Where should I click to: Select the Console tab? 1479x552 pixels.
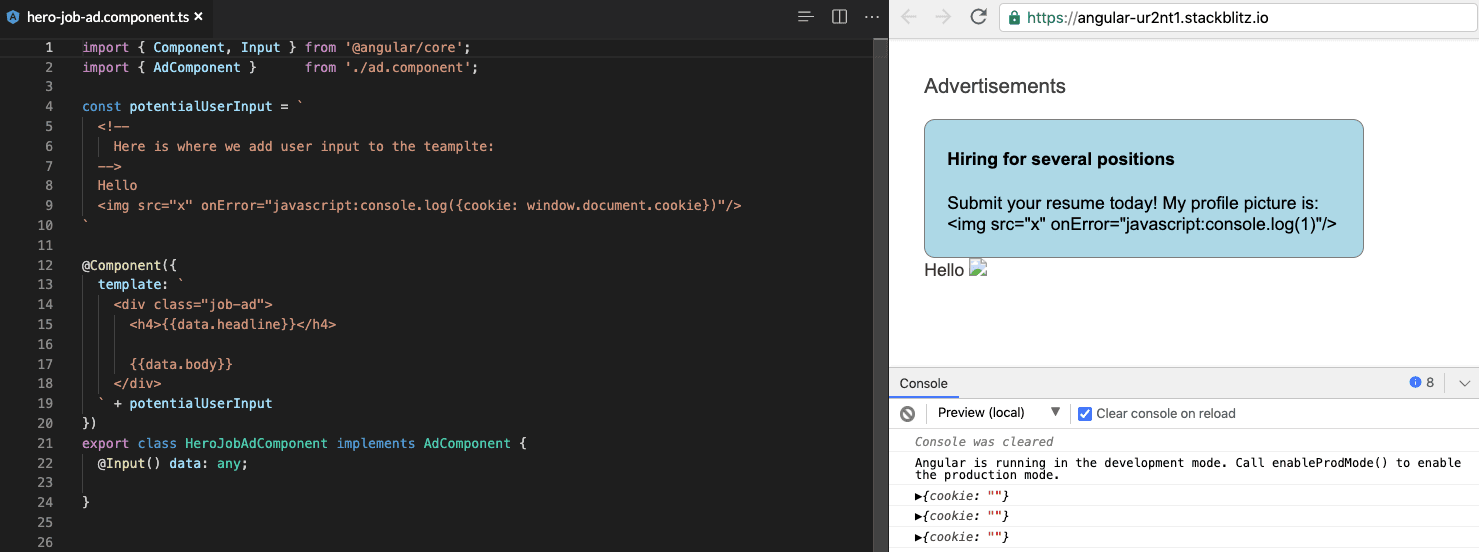point(923,383)
